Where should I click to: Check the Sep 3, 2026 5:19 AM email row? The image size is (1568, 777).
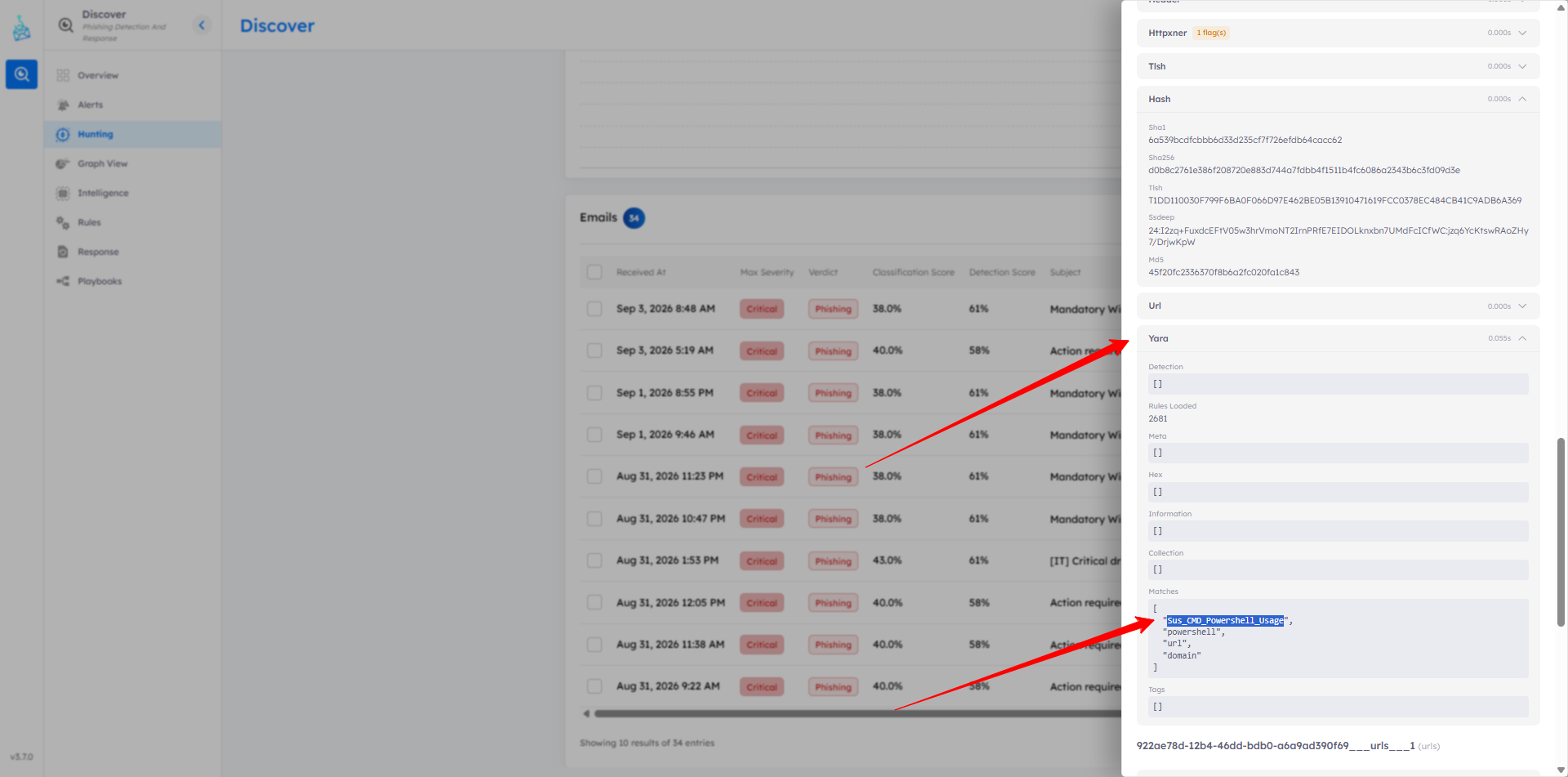point(595,351)
